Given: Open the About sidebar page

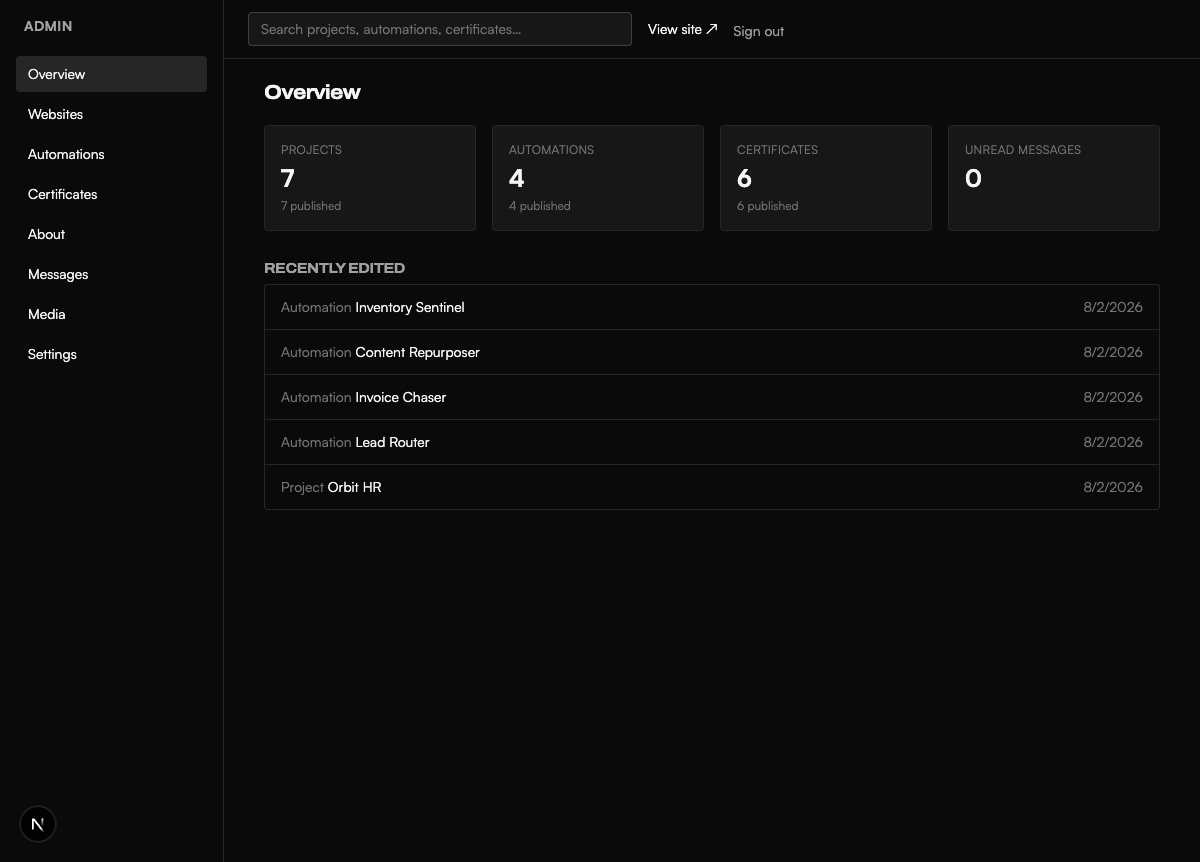Looking at the screenshot, I should pyautogui.click(x=111, y=234).
